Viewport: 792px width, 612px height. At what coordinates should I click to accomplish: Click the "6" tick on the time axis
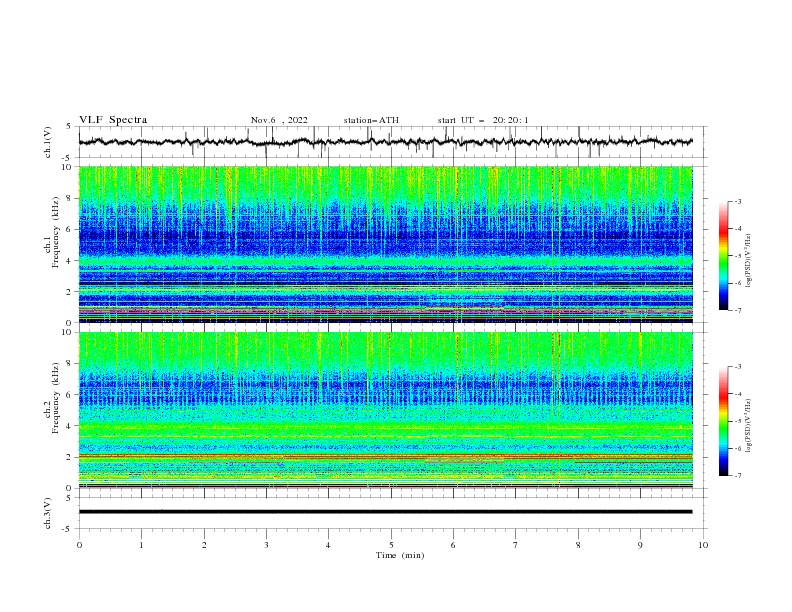tap(454, 545)
